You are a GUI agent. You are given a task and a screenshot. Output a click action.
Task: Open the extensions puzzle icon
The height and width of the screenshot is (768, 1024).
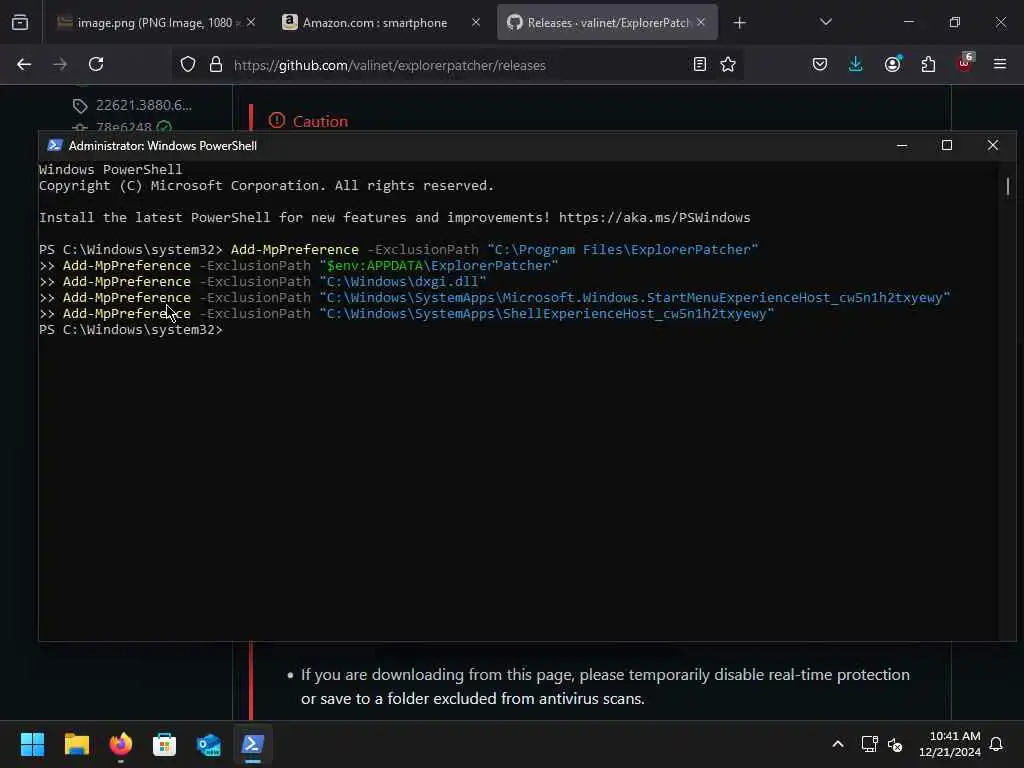(928, 65)
